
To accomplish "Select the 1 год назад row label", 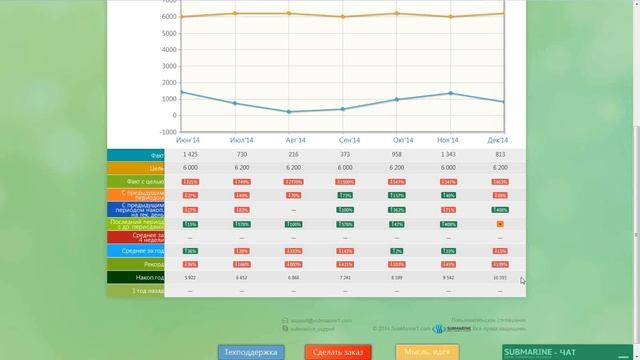I will click(x=136, y=291).
